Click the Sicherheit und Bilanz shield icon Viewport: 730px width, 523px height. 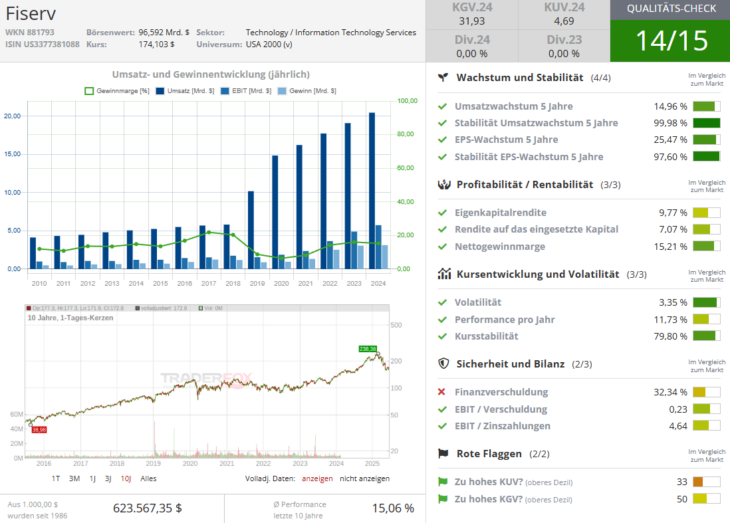click(444, 364)
